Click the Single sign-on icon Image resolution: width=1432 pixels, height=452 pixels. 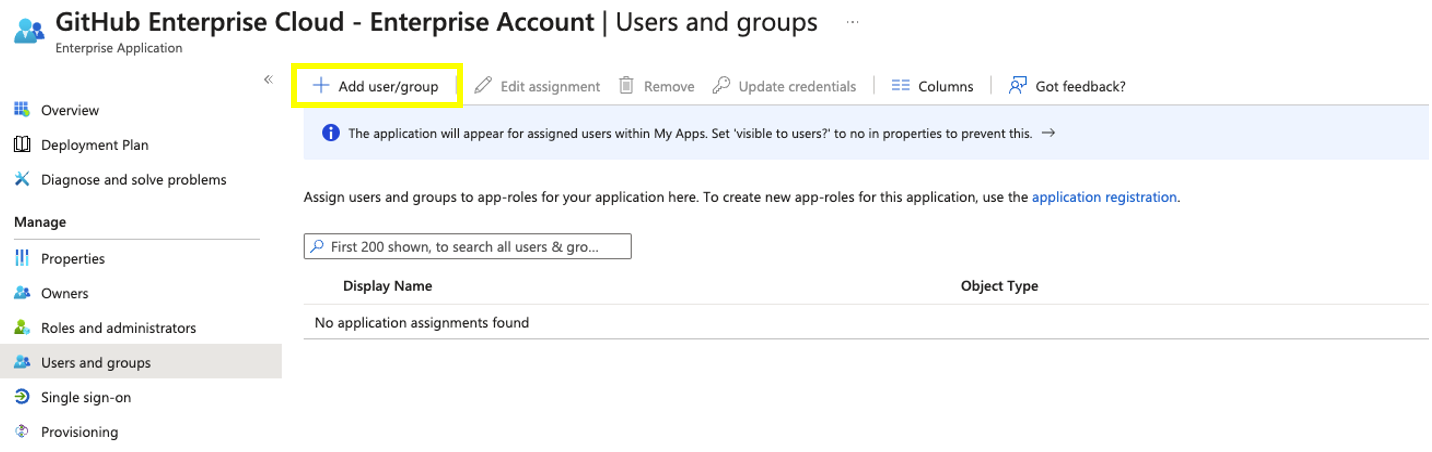(22, 397)
